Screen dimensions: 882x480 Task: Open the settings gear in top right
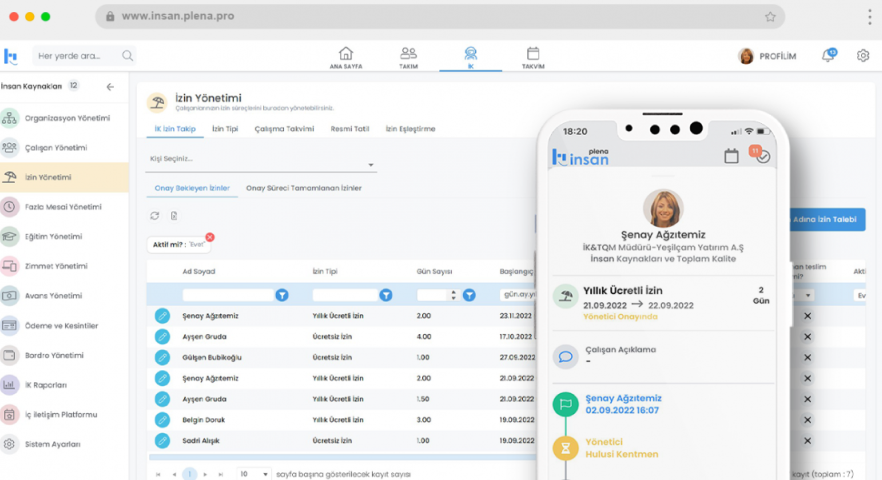tap(863, 56)
